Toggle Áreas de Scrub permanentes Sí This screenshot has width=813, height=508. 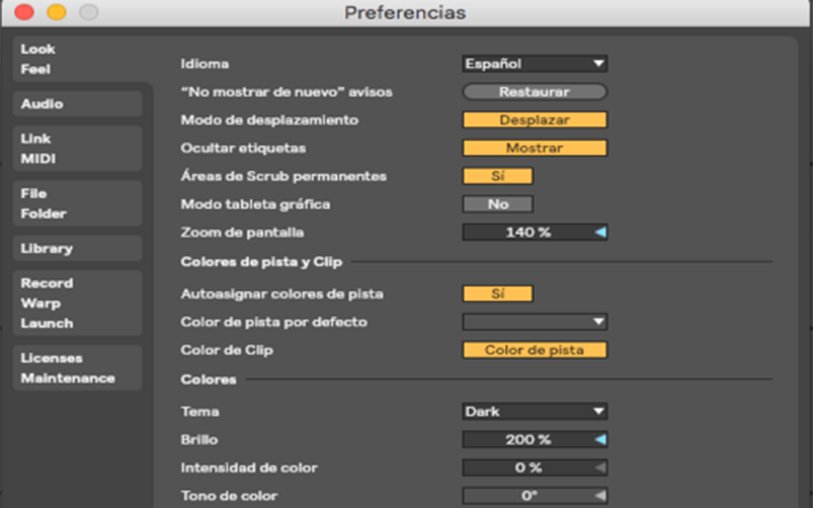click(497, 176)
